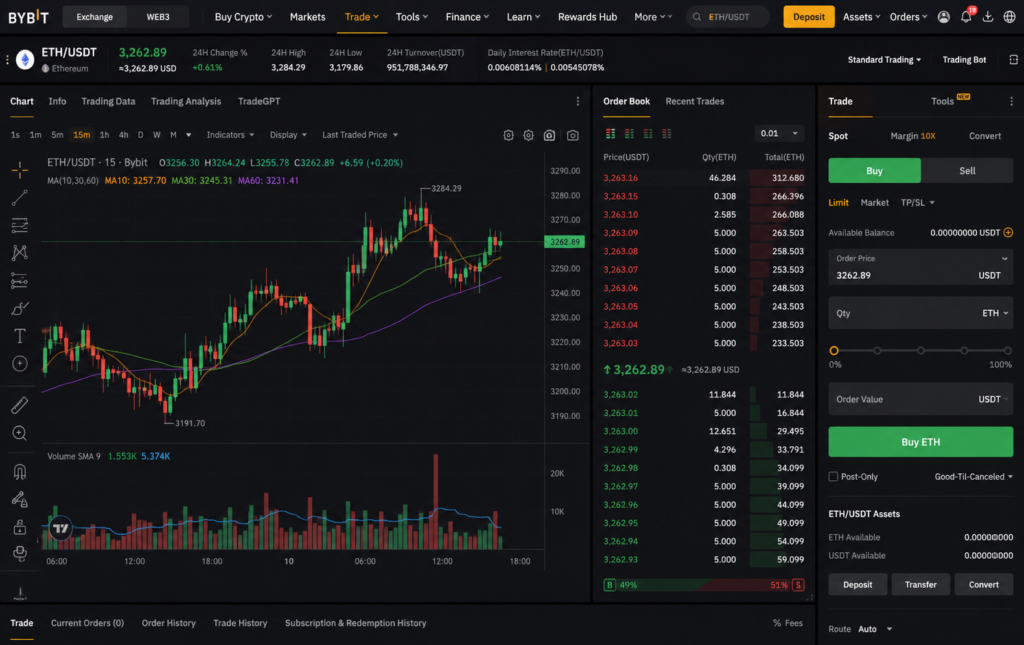This screenshot has height=645, width=1024.
Task: Select the 4h chart interval
Action: click(x=123, y=135)
